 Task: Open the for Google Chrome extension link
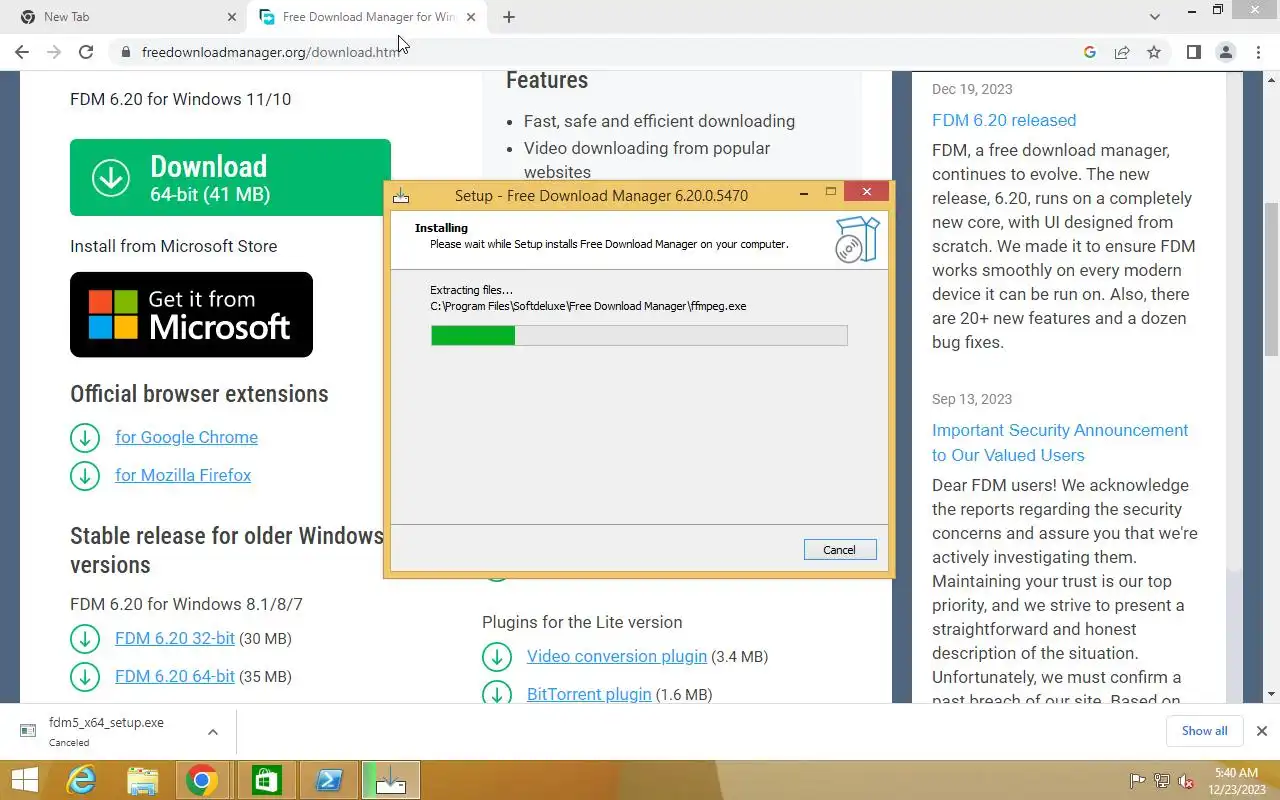pyautogui.click(x=186, y=437)
